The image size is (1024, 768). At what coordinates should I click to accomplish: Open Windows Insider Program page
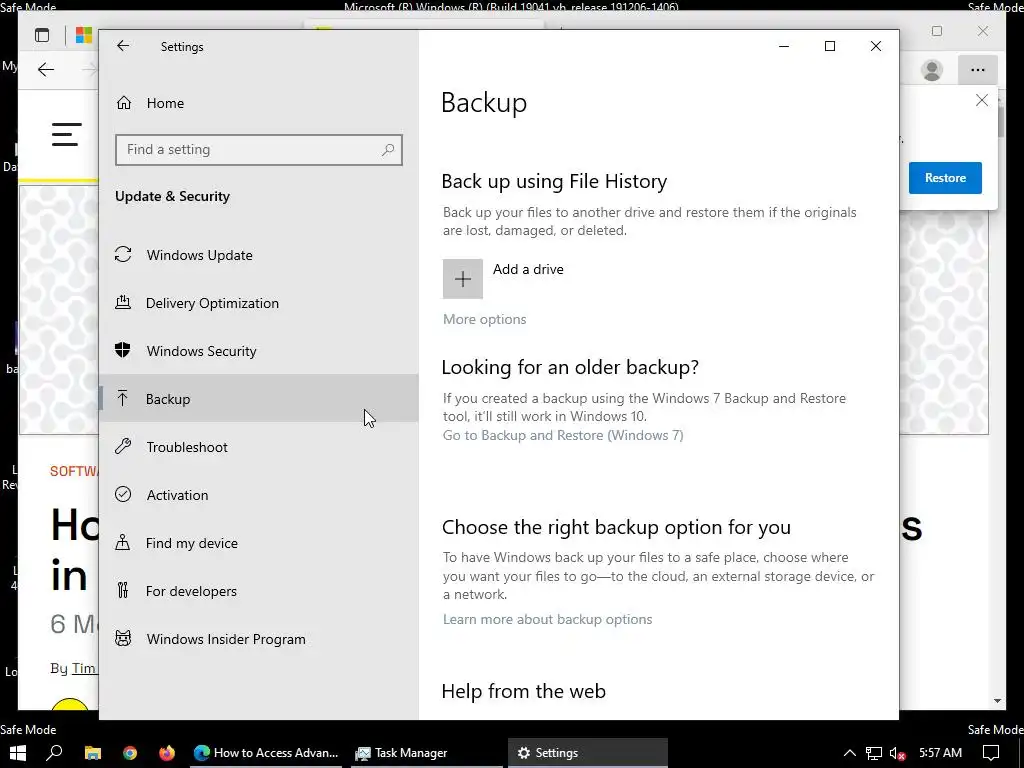tap(259, 639)
